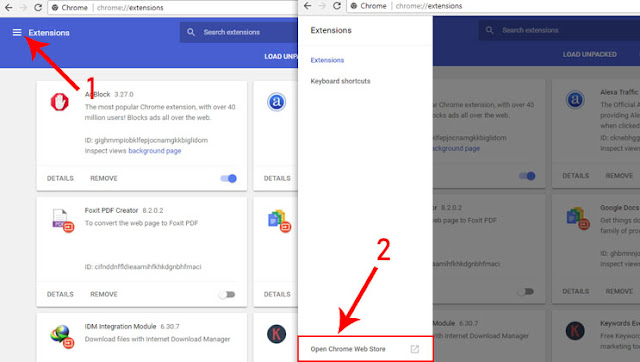Click the background page link in right window

456,148
